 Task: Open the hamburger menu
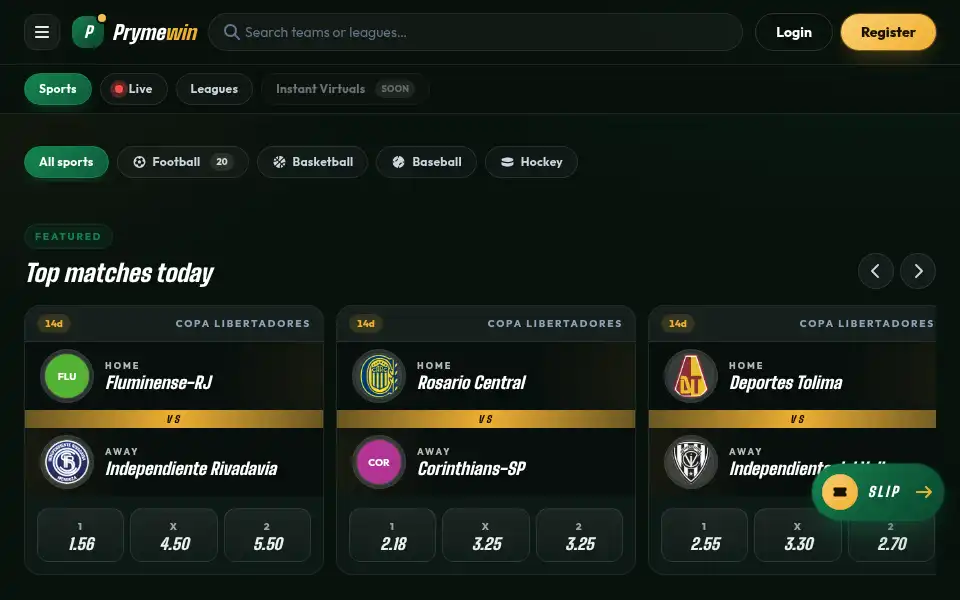coord(42,32)
